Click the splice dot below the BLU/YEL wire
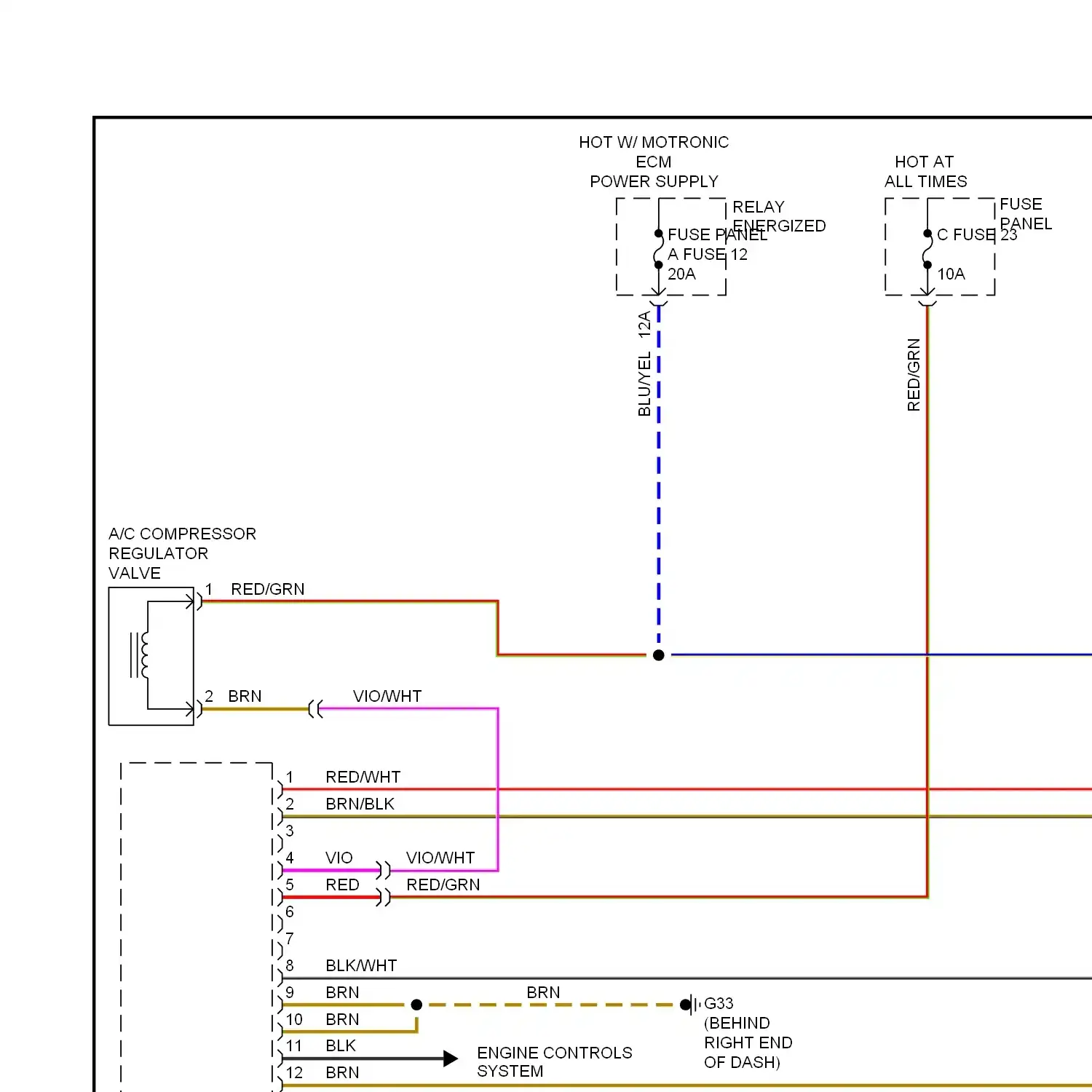This screenshot has width=1092, height=1092. coord(659,655)
